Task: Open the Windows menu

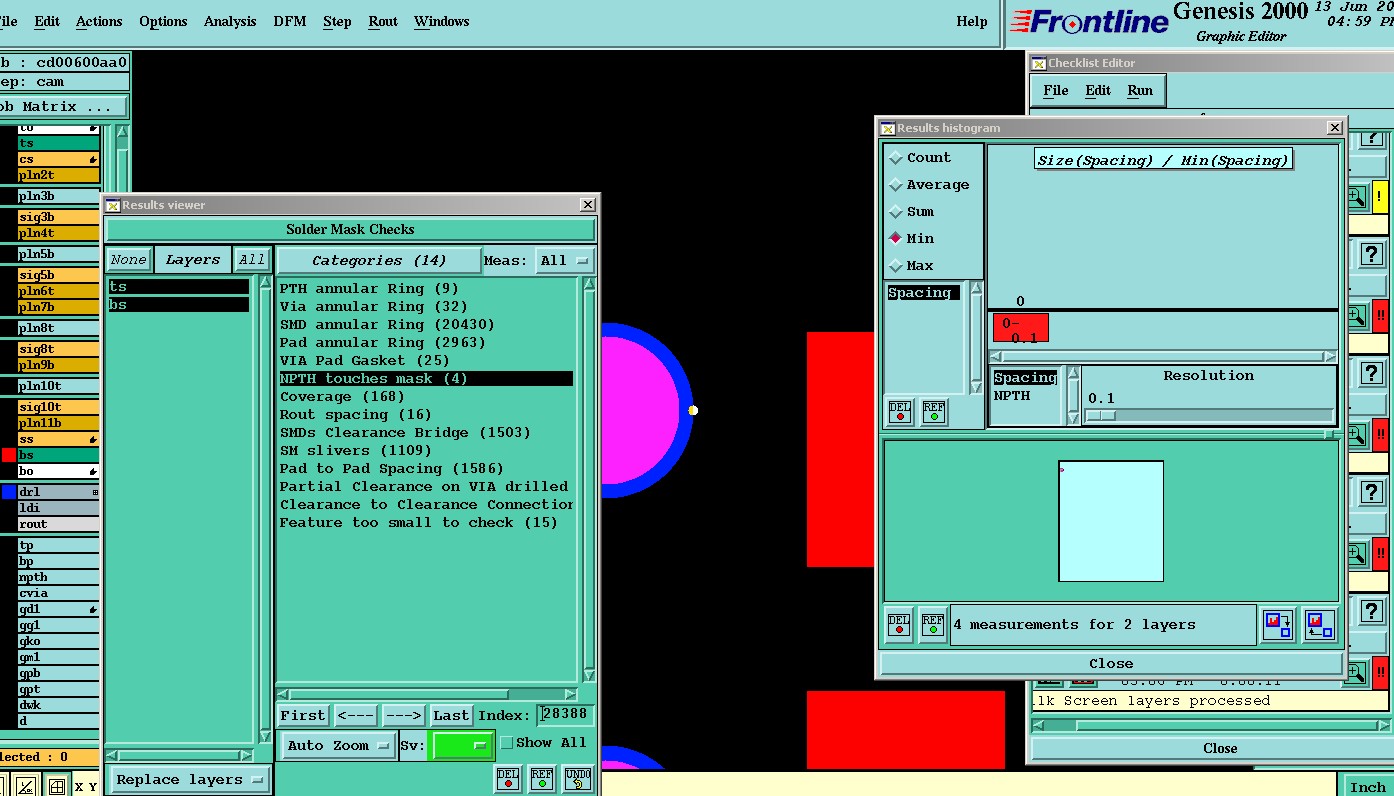Action: pyautogui.click(x=441, y=21)
